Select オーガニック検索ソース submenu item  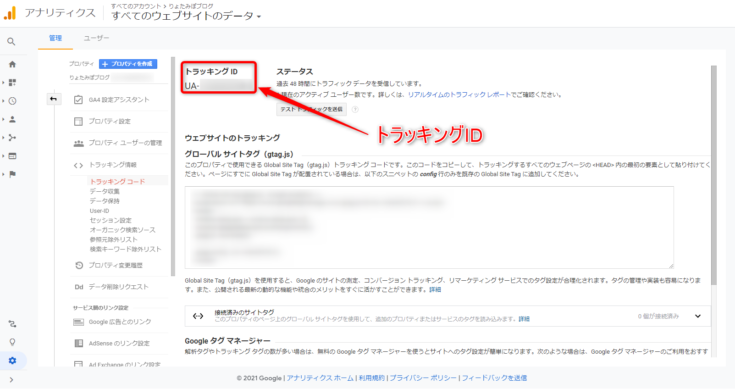coord(122,230)
